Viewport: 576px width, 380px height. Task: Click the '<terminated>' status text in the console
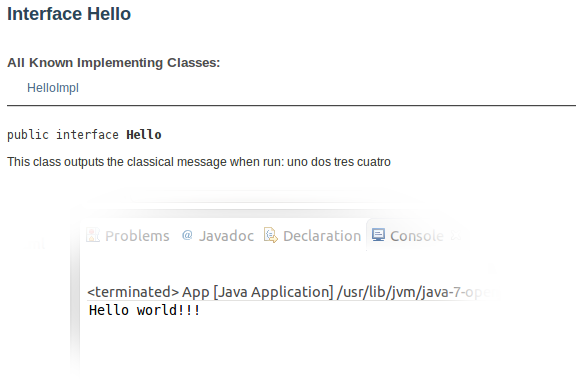tap(133, 292)
